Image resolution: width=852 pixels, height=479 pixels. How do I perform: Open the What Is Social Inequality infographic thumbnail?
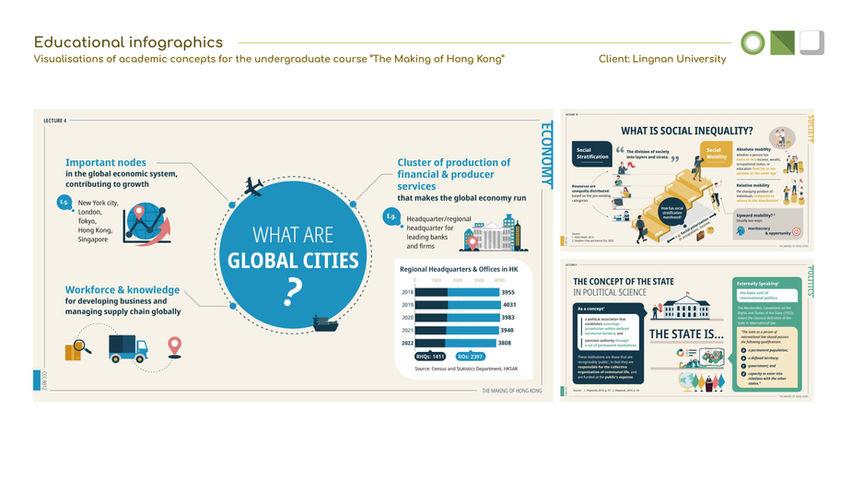click(x=687, y=180)
